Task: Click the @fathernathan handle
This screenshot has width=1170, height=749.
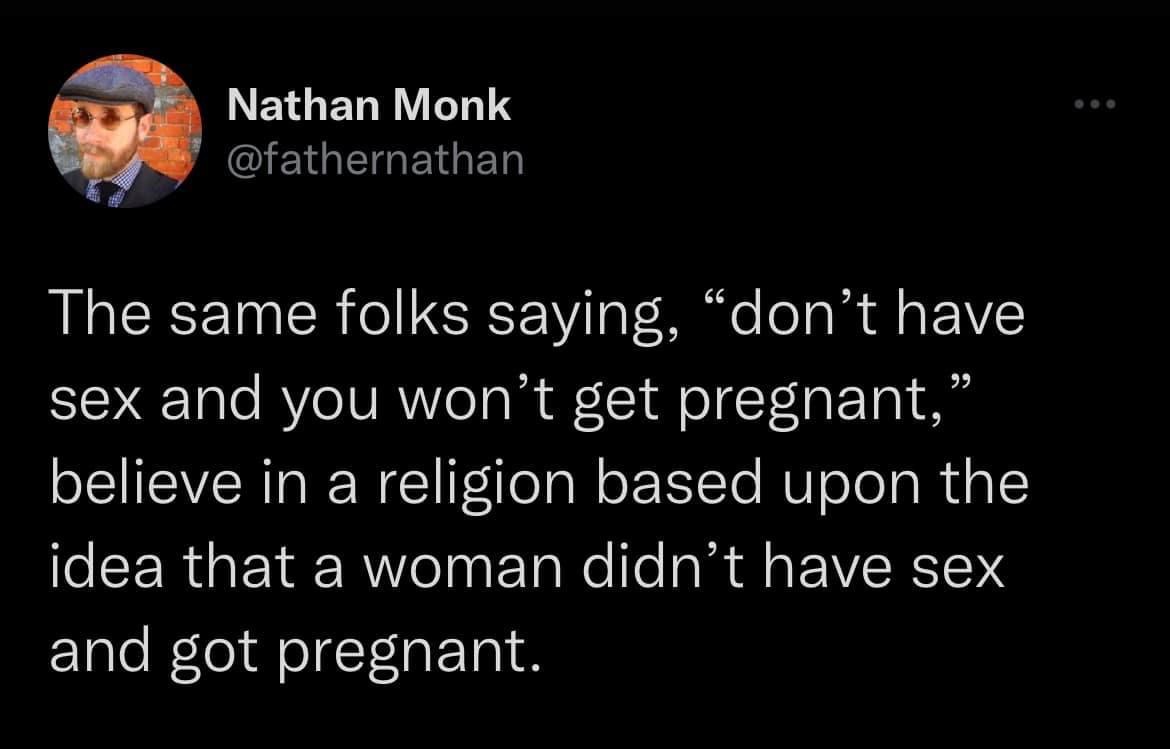Action: pyautogui.click(x=375, y=158)
